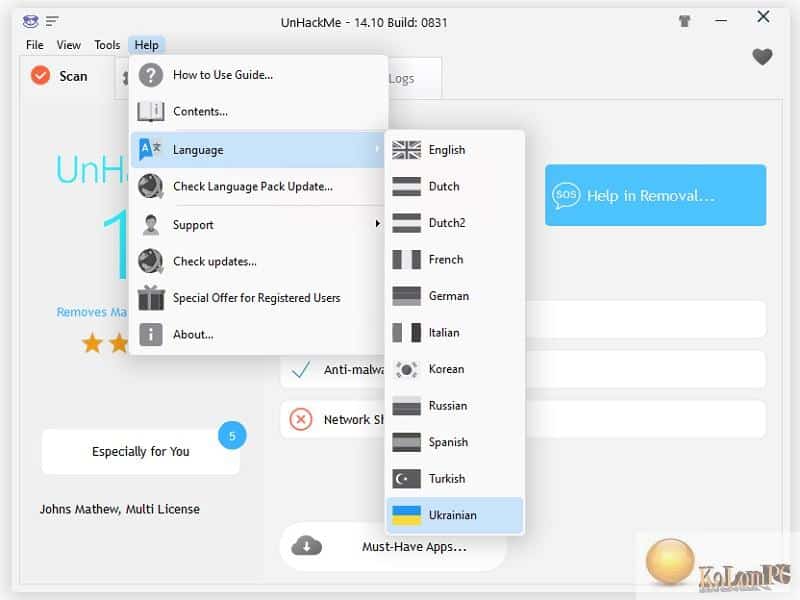Click the heart favorite icon
800x600 pixels.
762,57
